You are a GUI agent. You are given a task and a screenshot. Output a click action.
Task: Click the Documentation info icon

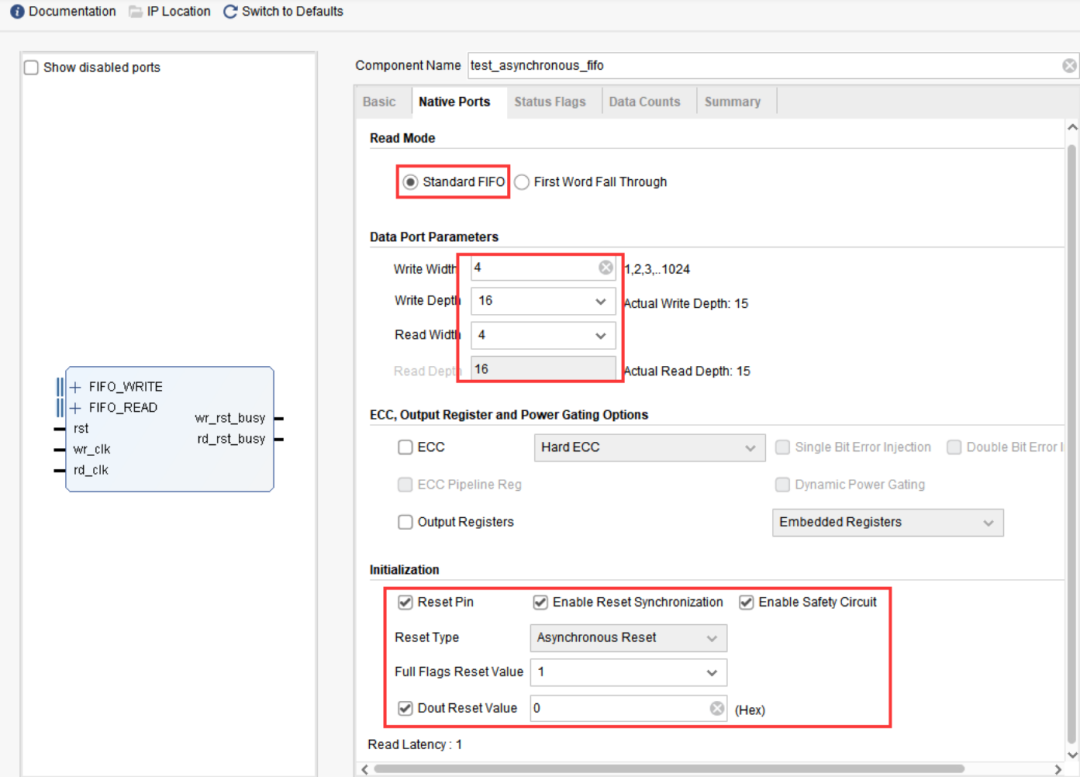pos(17,12)
